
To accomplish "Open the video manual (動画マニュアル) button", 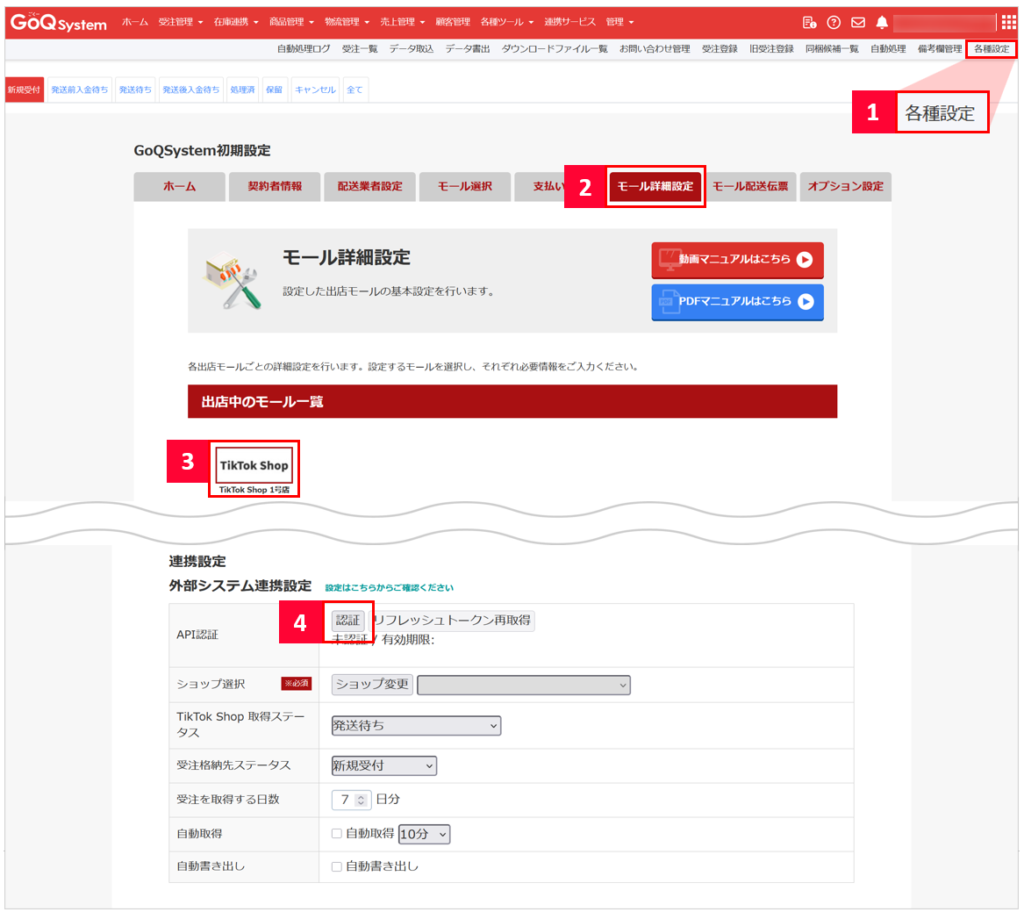I will tap(737, 259).
